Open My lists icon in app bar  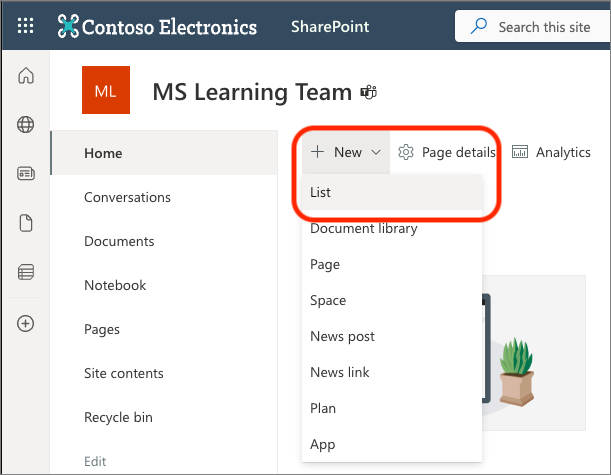(x=26, y=272)
